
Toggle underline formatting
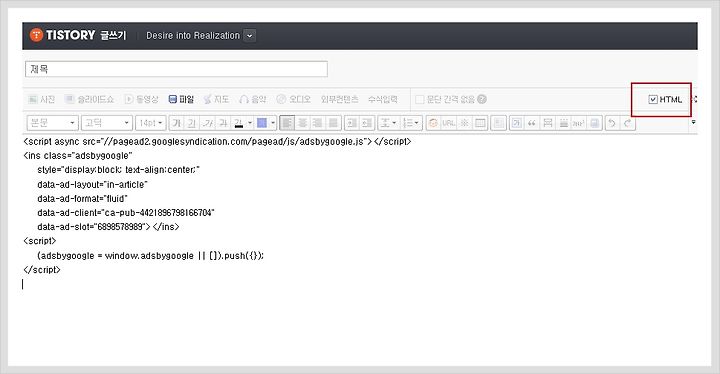(191, 123)
